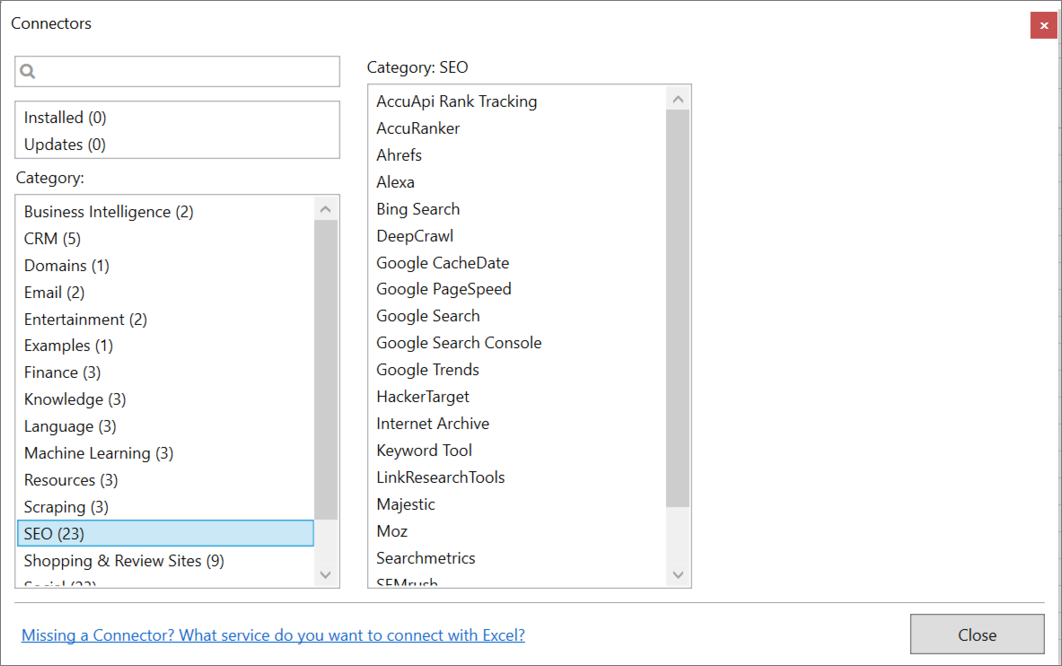Image resolution: width=1062 pixels, height=666 pixels.
Task: Select the Google Search connector
Action: click(x=428, y=316)
